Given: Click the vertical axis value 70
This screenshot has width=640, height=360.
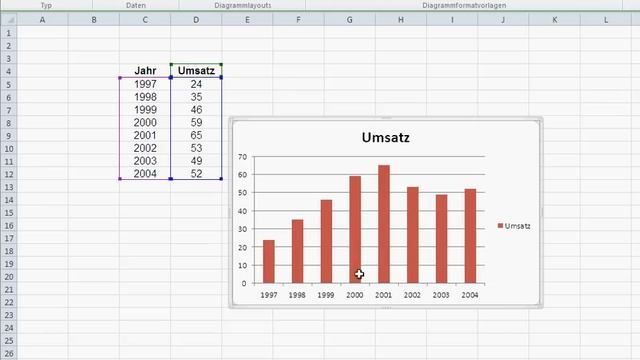Looking at the screenshot, I should [242, 156].
